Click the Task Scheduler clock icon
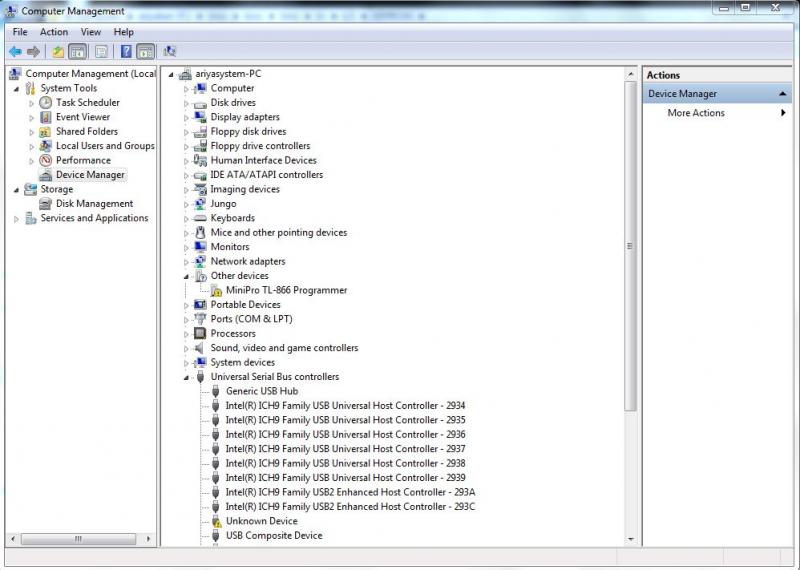The height and width of the screenshot is (570, 800). coord(45,103)
